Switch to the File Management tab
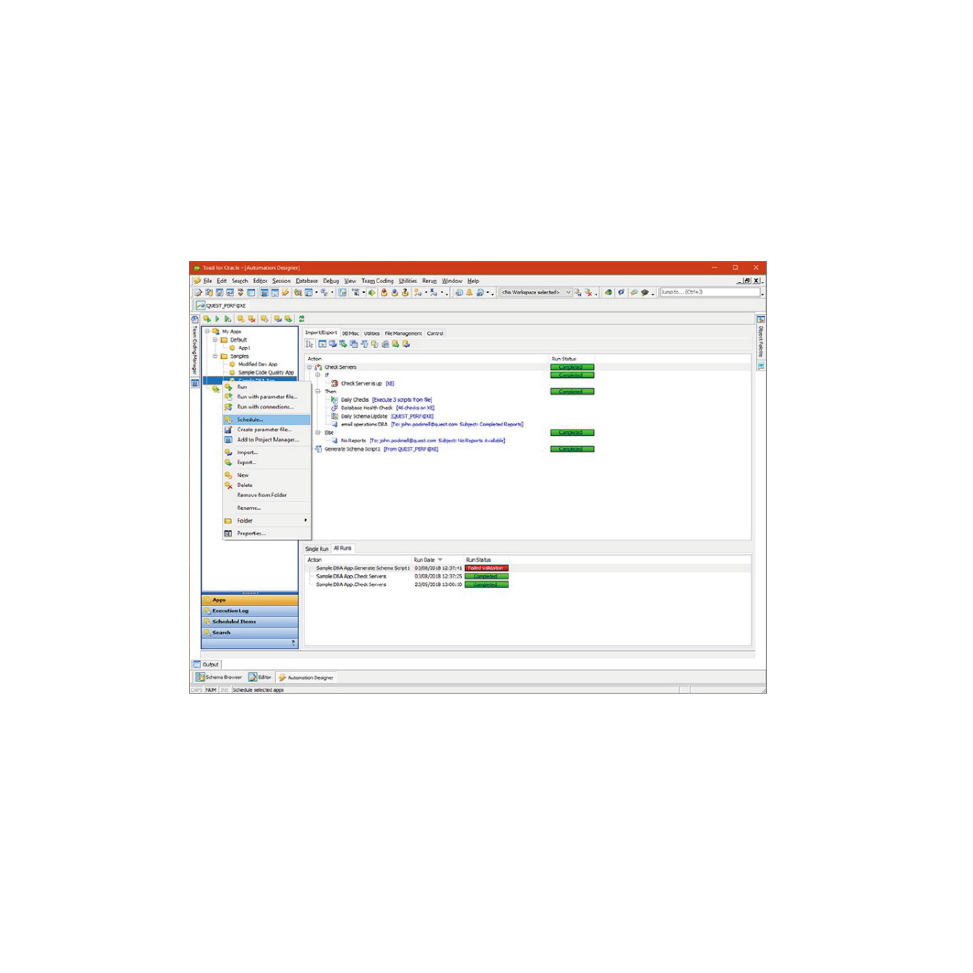973x973 pixels. pos(403,333)
